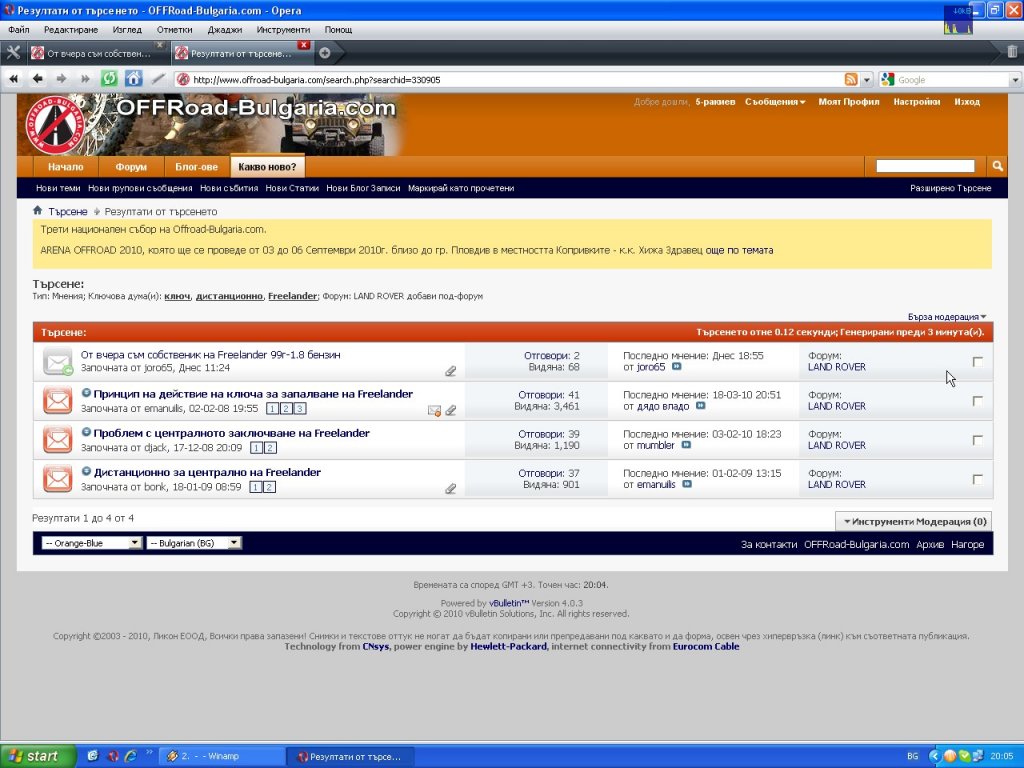
Task: Click the OFFRoad-Bulgaria round logo
Action: (x=56, y=124)
